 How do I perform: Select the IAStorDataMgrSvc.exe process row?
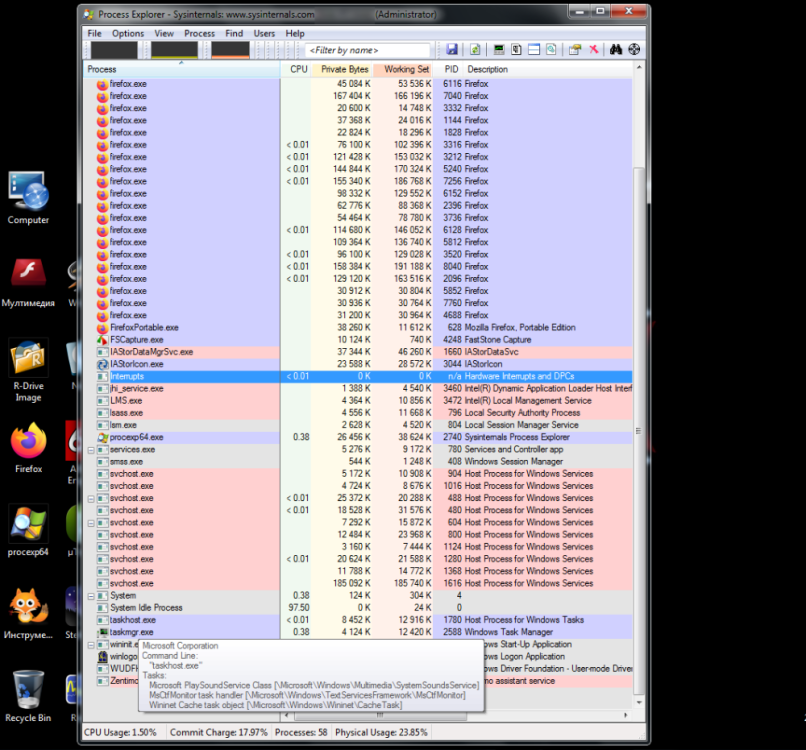(358, 352)
